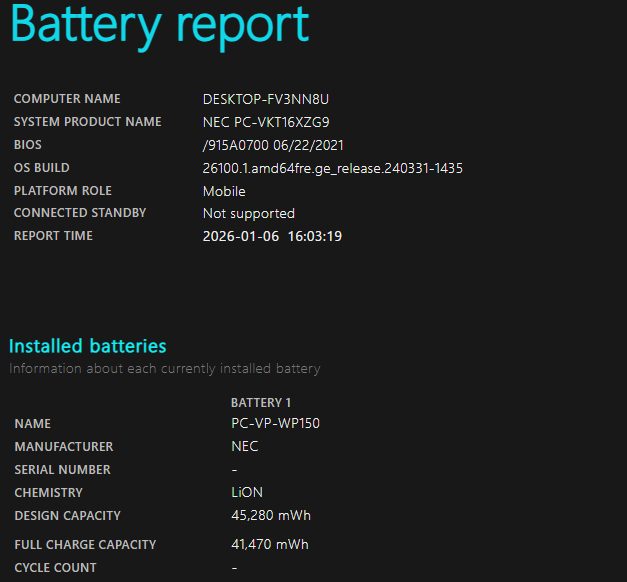Click the Not supported standby value
Viewport: 627px width, 582px height.
(249, 213)
